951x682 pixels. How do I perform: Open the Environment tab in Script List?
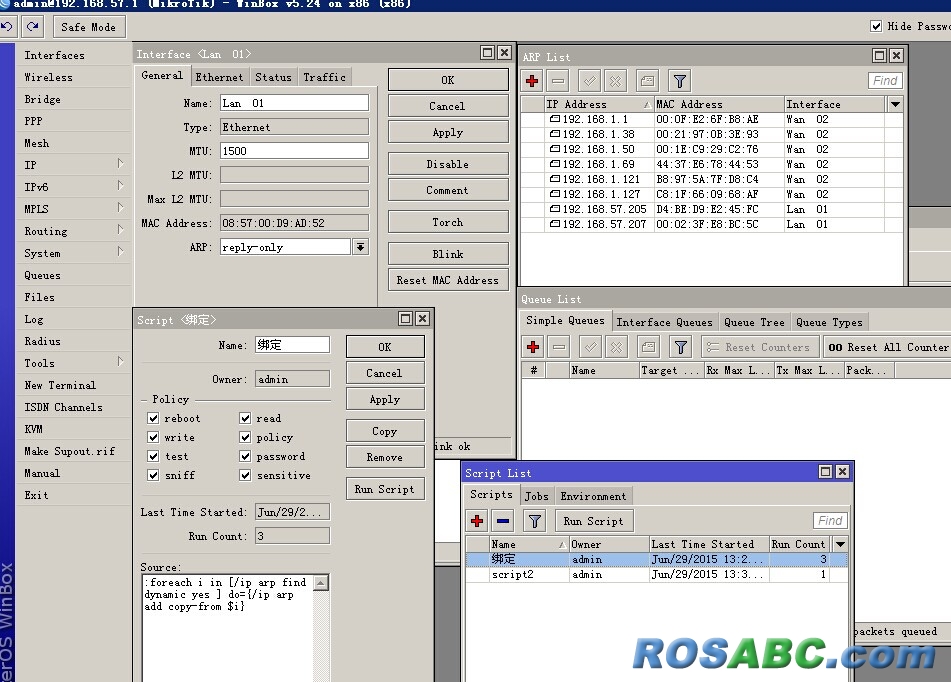pyautogui.click(x=593, y=496)
